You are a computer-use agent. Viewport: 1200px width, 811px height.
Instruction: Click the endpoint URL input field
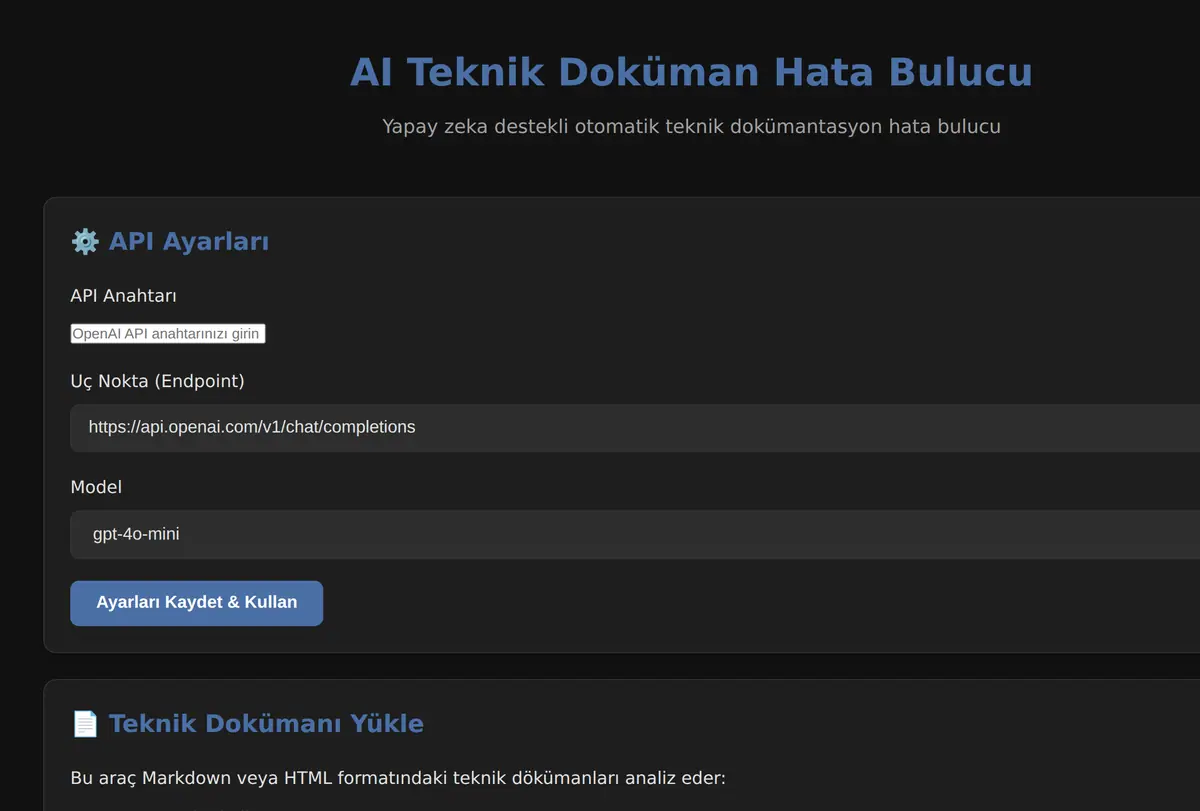(x=635, y=428)
